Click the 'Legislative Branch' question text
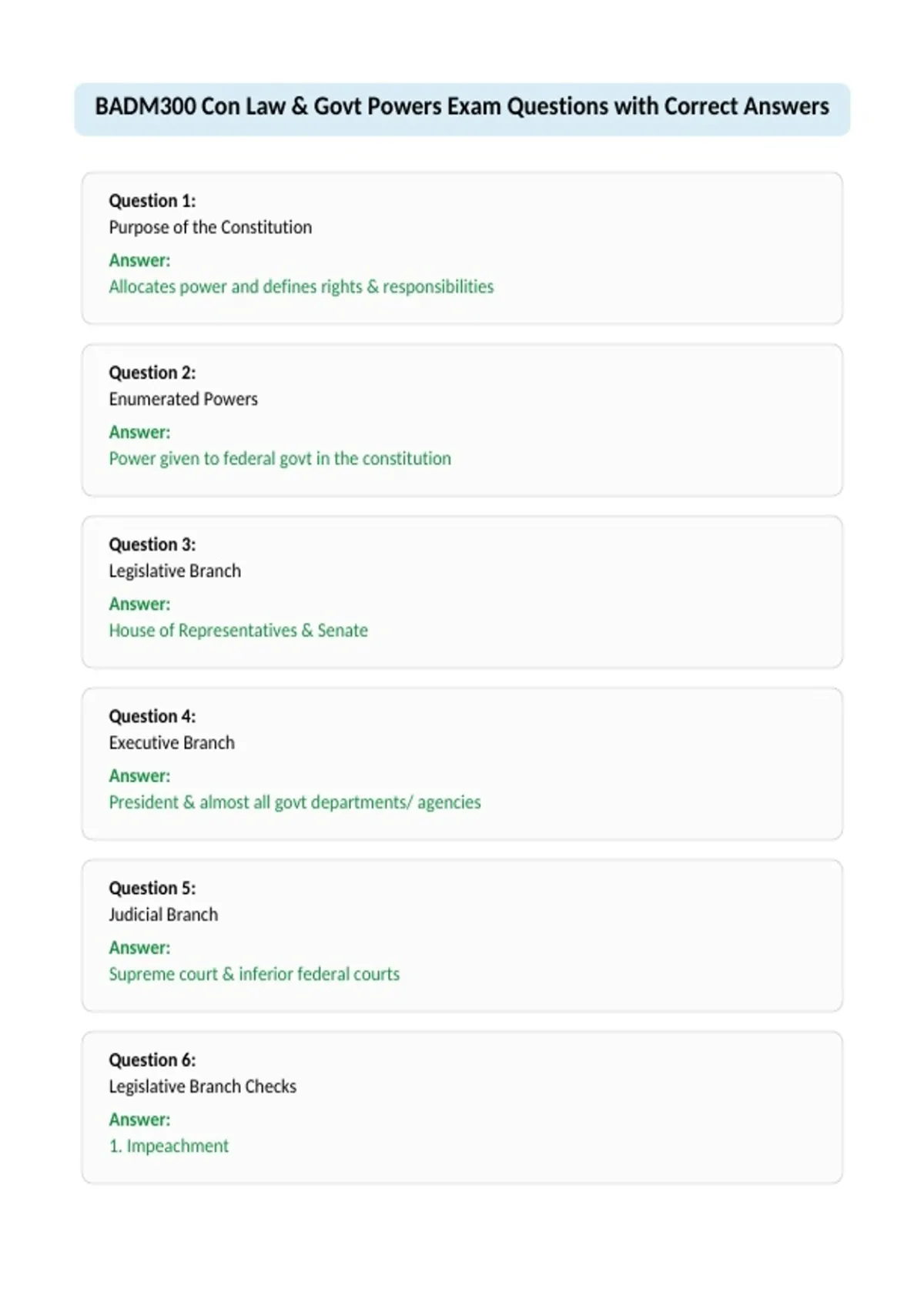Image resolution: width=924 pixels, height=1309 pixels. tap(175, 571)
